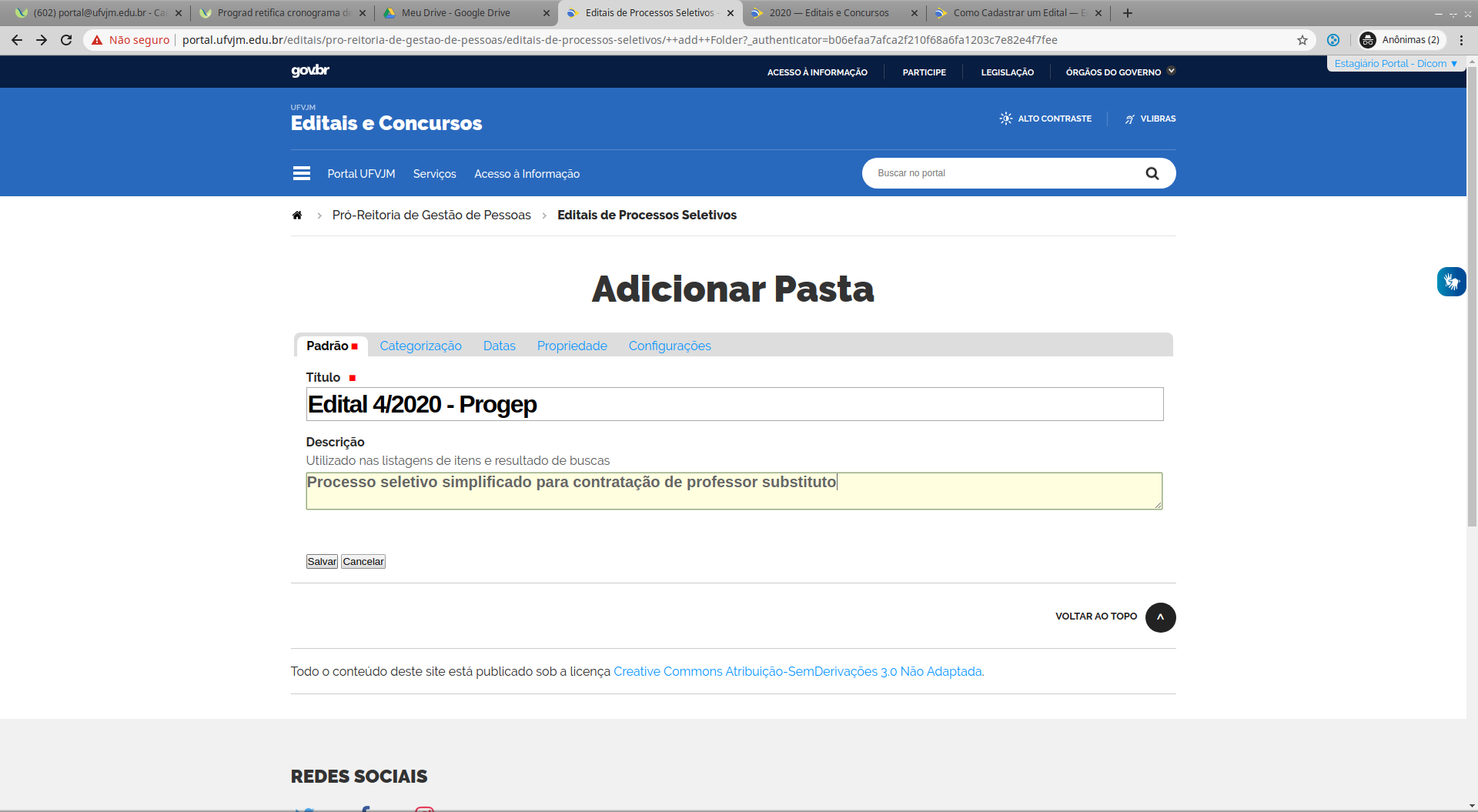
Task: Bookmark this page with star icon
Action: [x=1302, y=40]
